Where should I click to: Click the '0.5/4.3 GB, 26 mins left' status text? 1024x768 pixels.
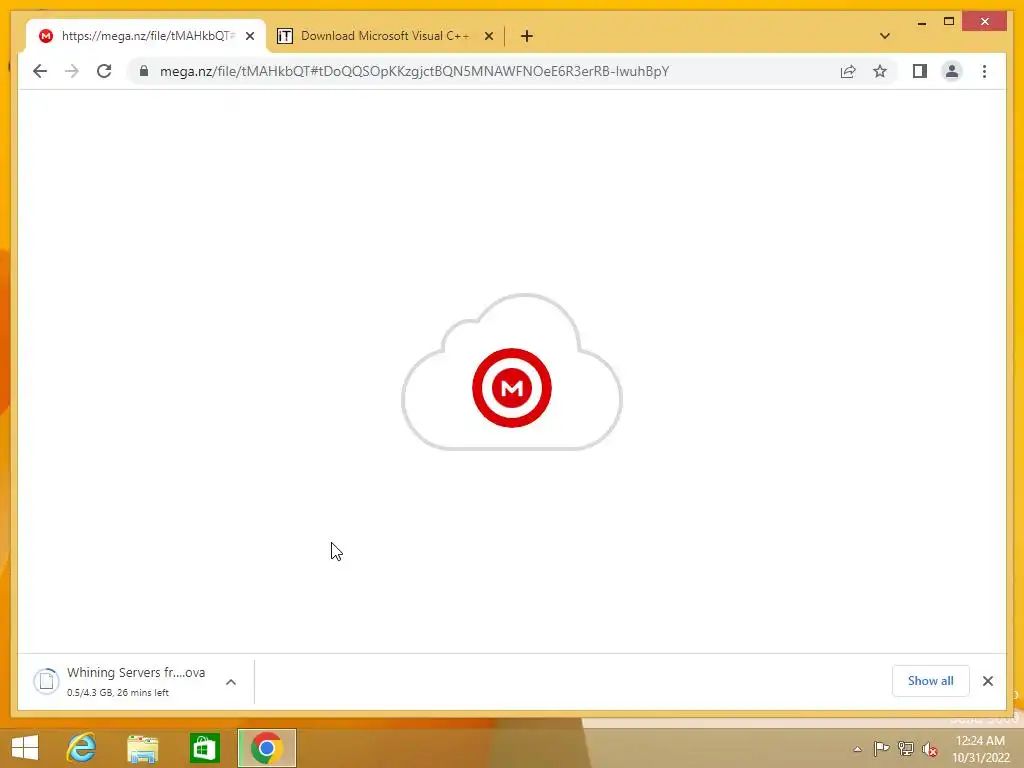pyautogui.click(x=118, y=692)
